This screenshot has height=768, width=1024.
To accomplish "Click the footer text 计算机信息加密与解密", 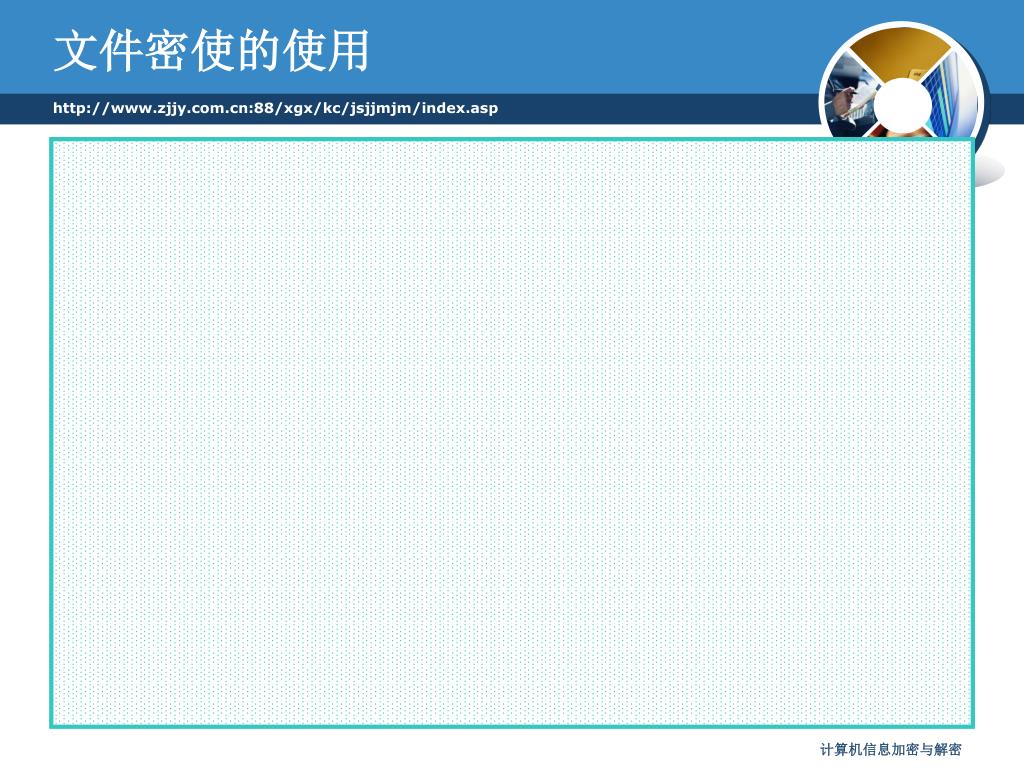I will click(891, 750).
